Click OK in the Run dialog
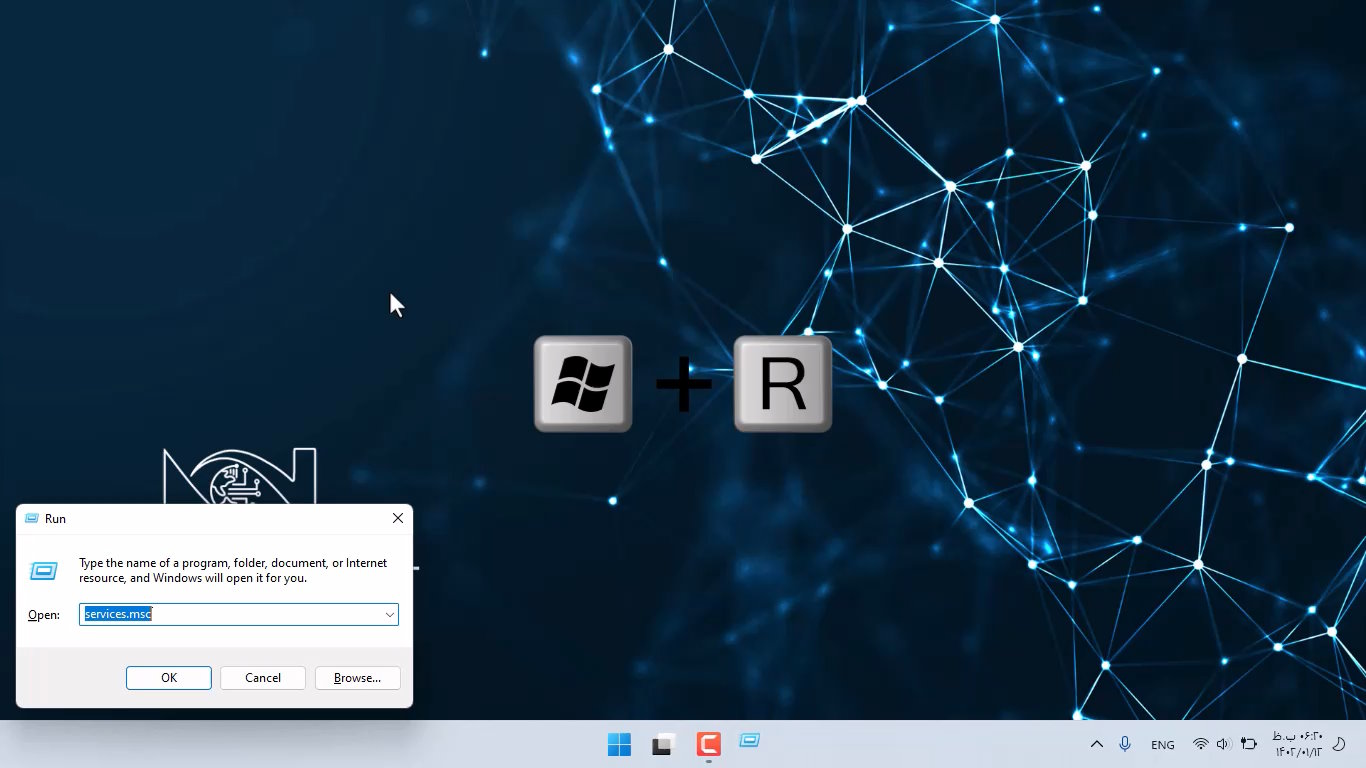This screenshot has width=1366, height=768. [x=169, y=678]
